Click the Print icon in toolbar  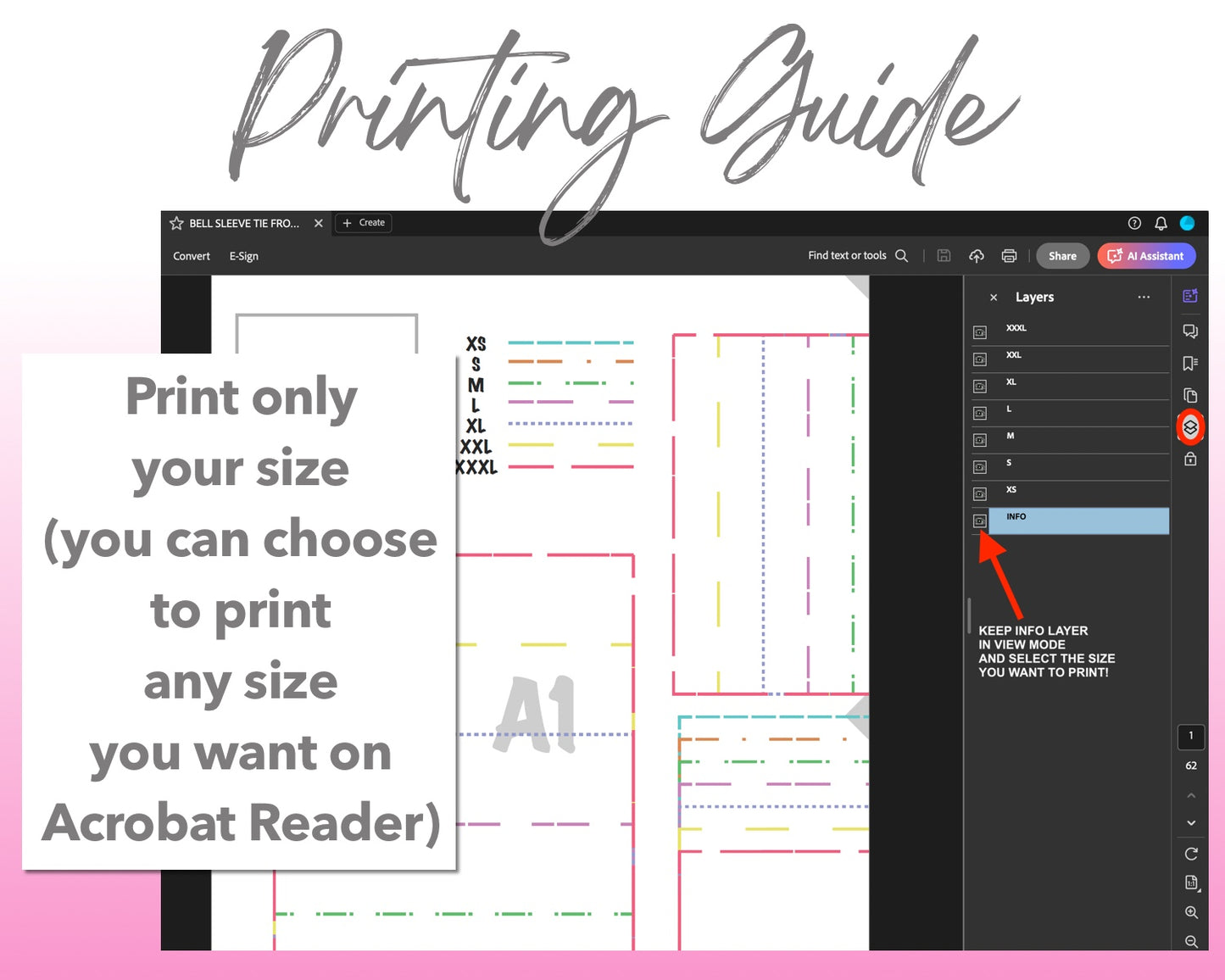[1009, 256]
